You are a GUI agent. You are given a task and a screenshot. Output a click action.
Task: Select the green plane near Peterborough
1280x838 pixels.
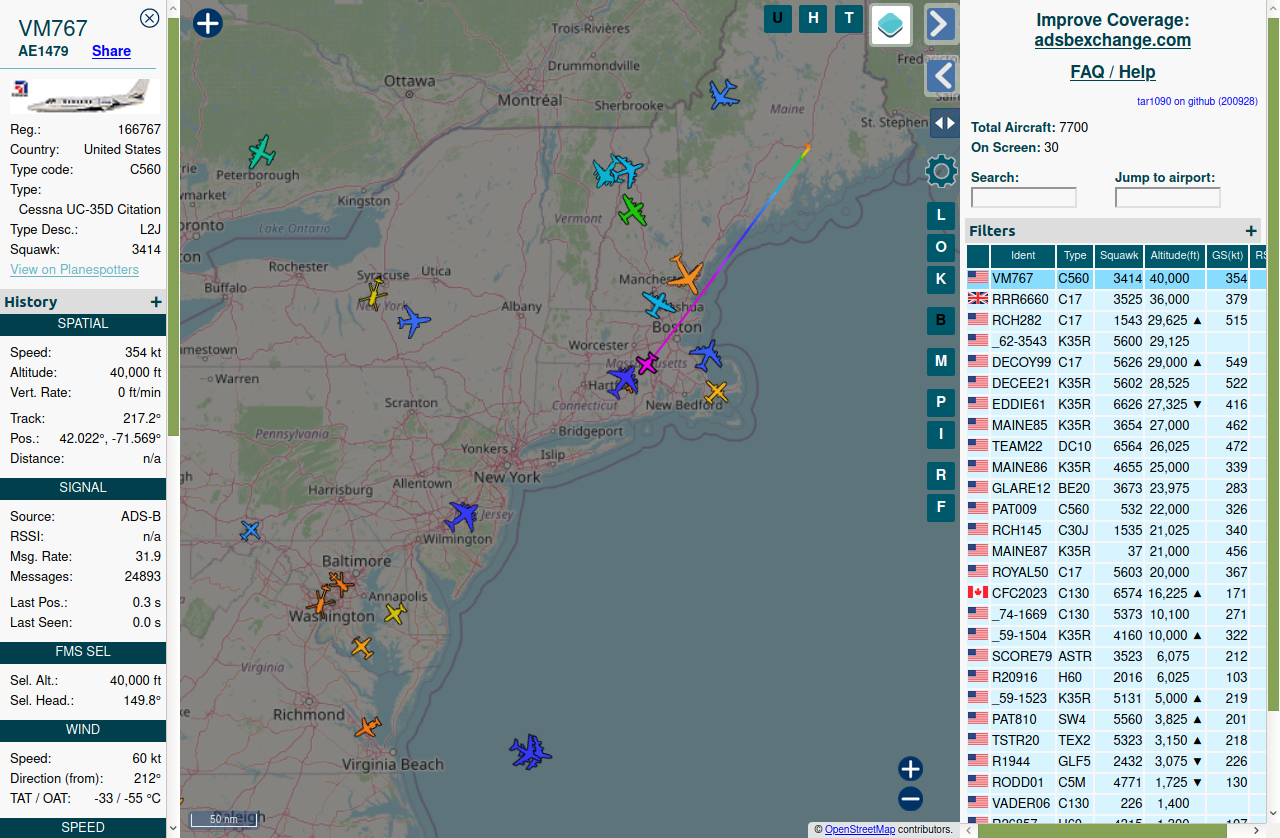point(262,152)
